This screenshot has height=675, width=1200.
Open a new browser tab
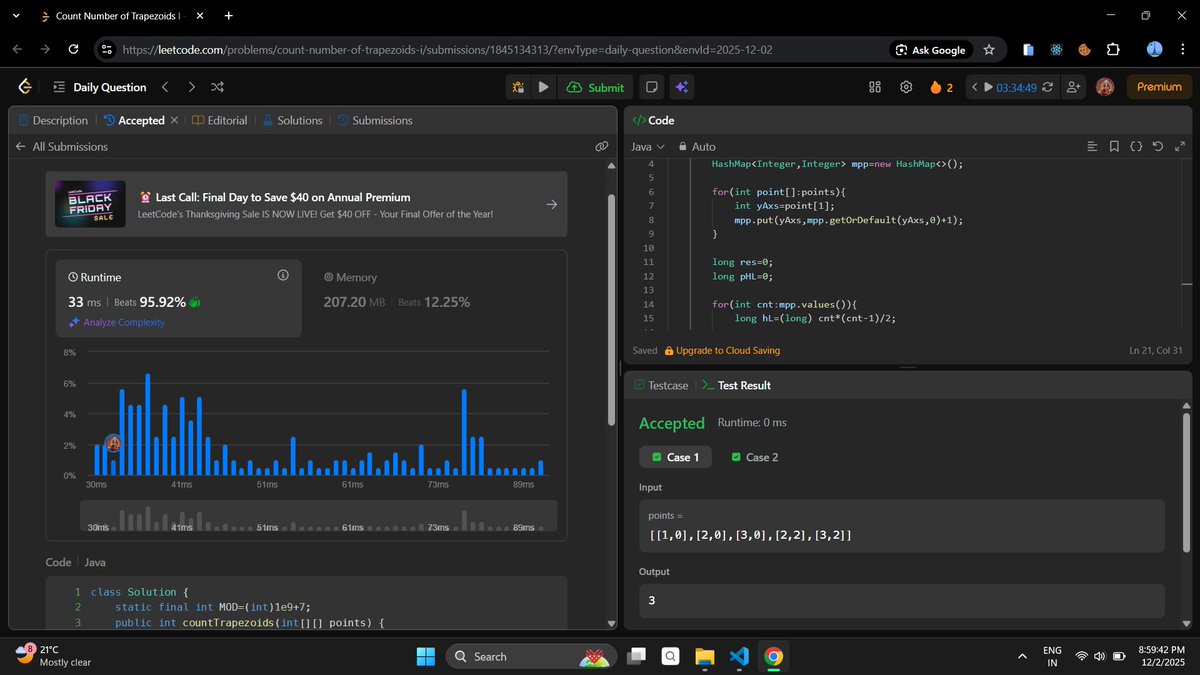[229, 16]
